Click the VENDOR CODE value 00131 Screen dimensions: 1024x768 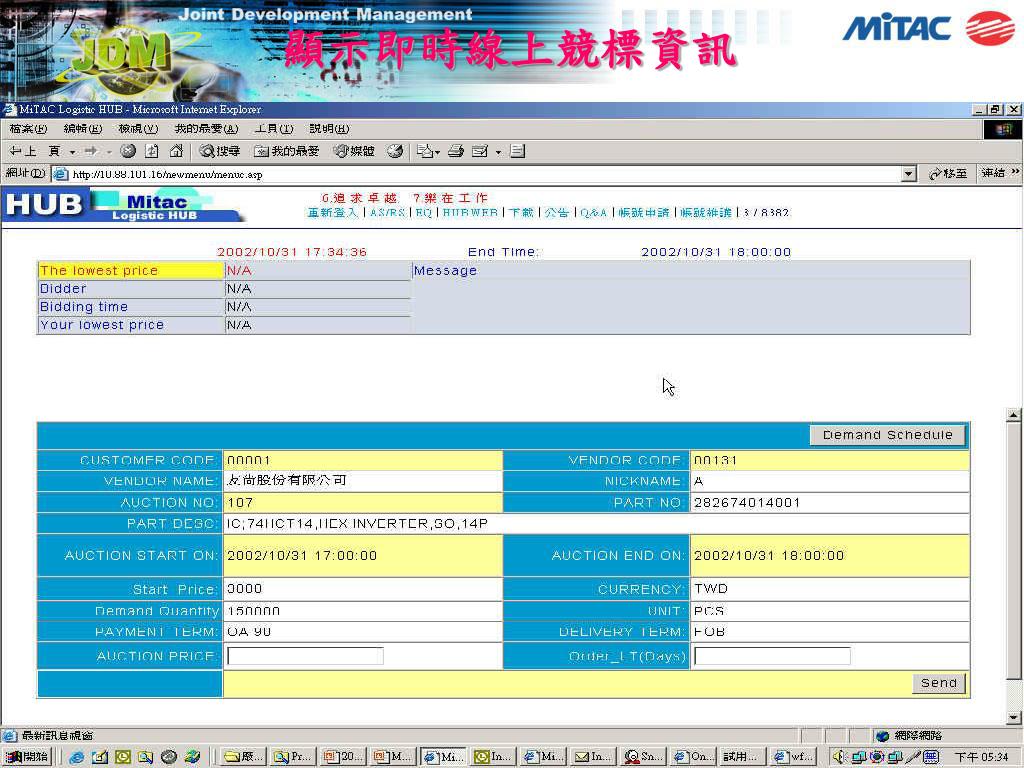point(715,460)
